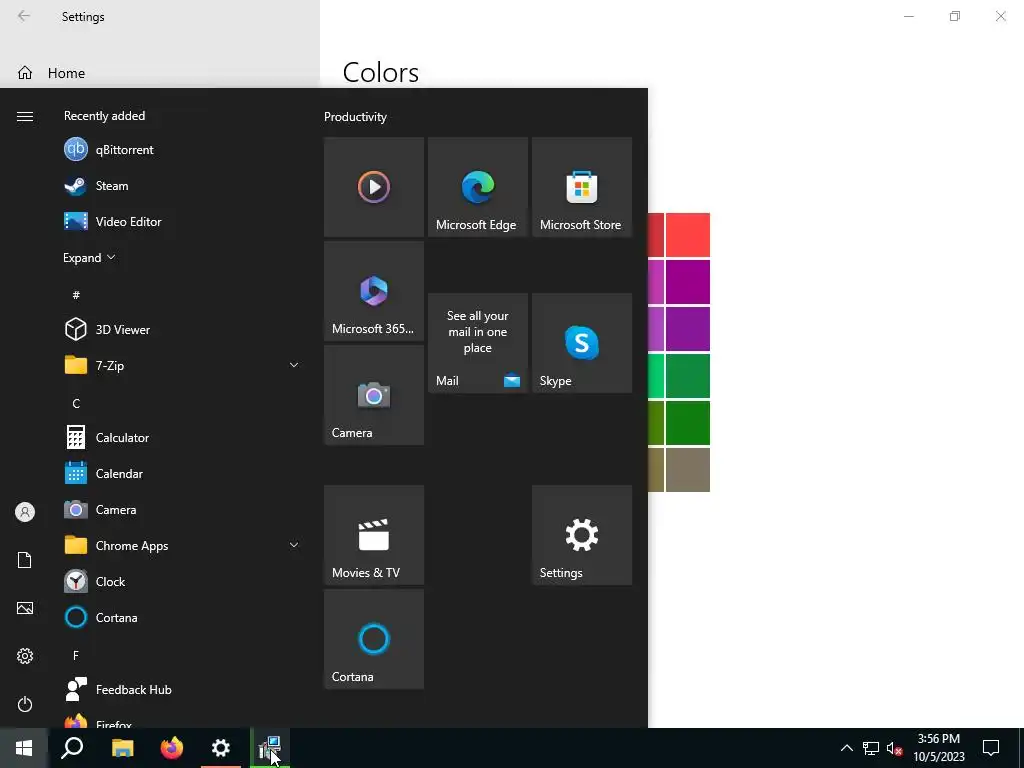Open Camera in the alphabetical app list
The height and width of the screenshot is (768, 1024).
(x=182, y=509)
